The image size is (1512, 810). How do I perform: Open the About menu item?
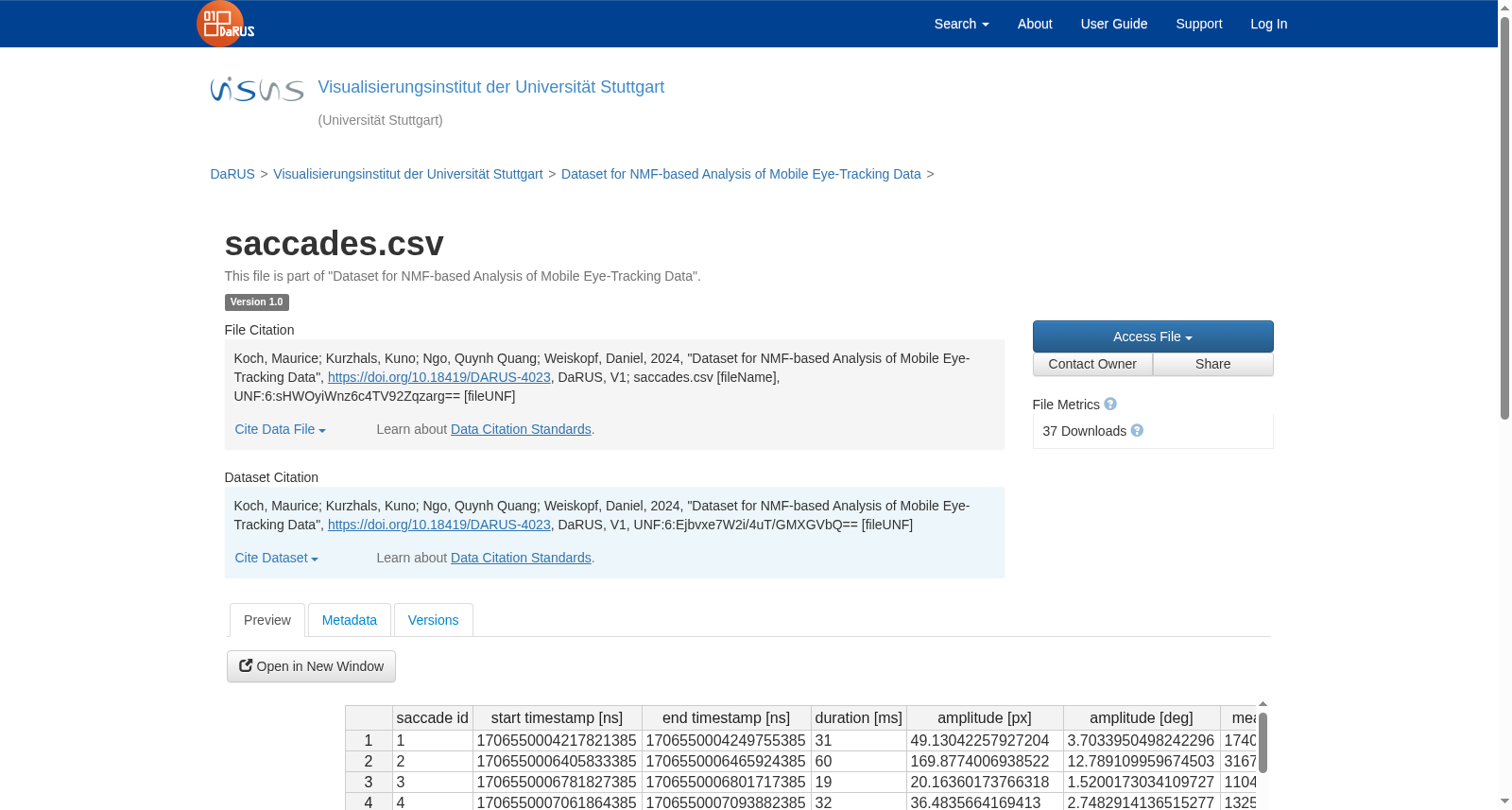pos(1035,24)
